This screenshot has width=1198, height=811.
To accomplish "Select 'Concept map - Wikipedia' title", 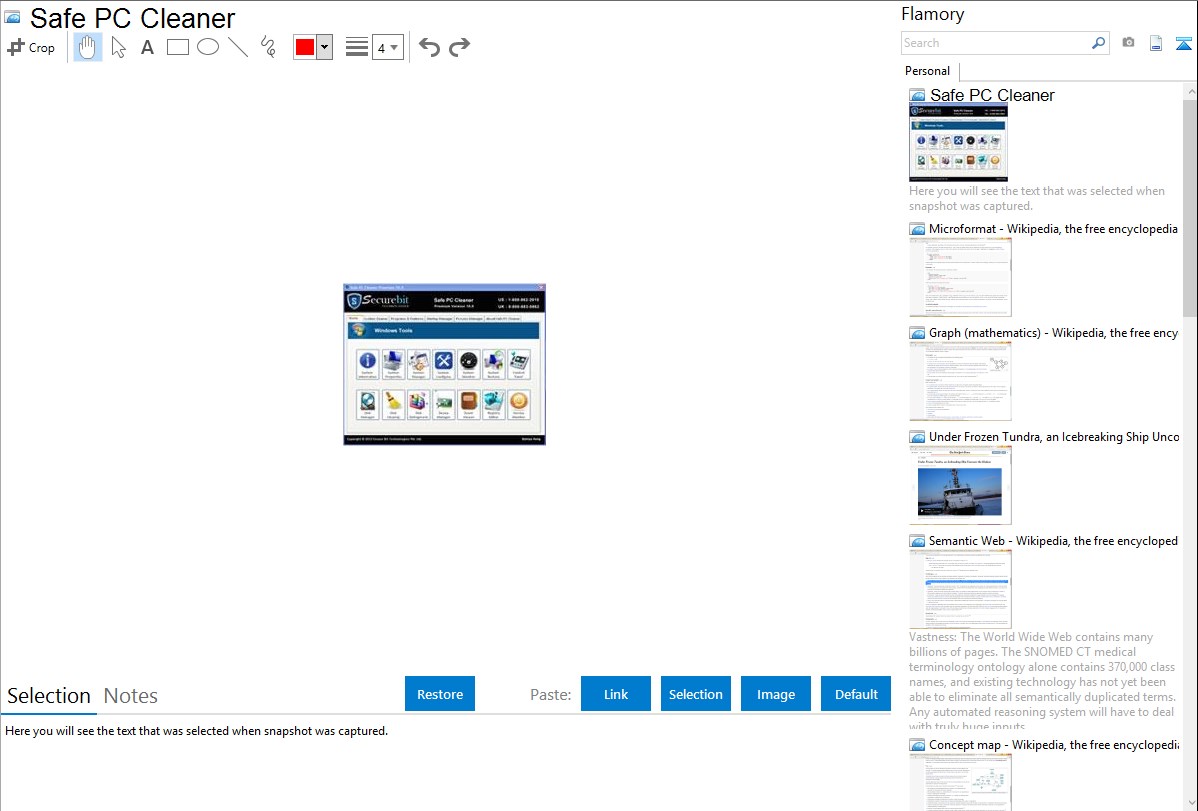I will tap(1053, 745).
